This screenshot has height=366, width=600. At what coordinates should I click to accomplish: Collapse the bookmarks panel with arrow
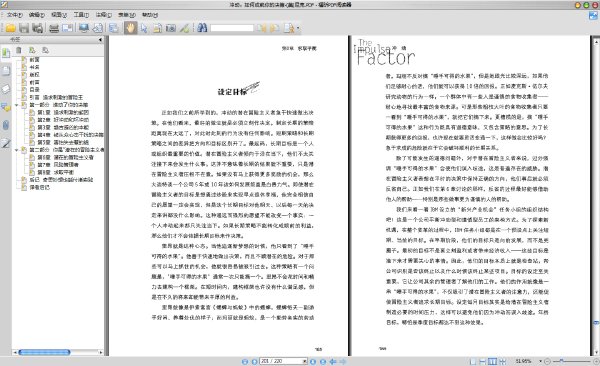pyautogui.click(x=100, y=39)
